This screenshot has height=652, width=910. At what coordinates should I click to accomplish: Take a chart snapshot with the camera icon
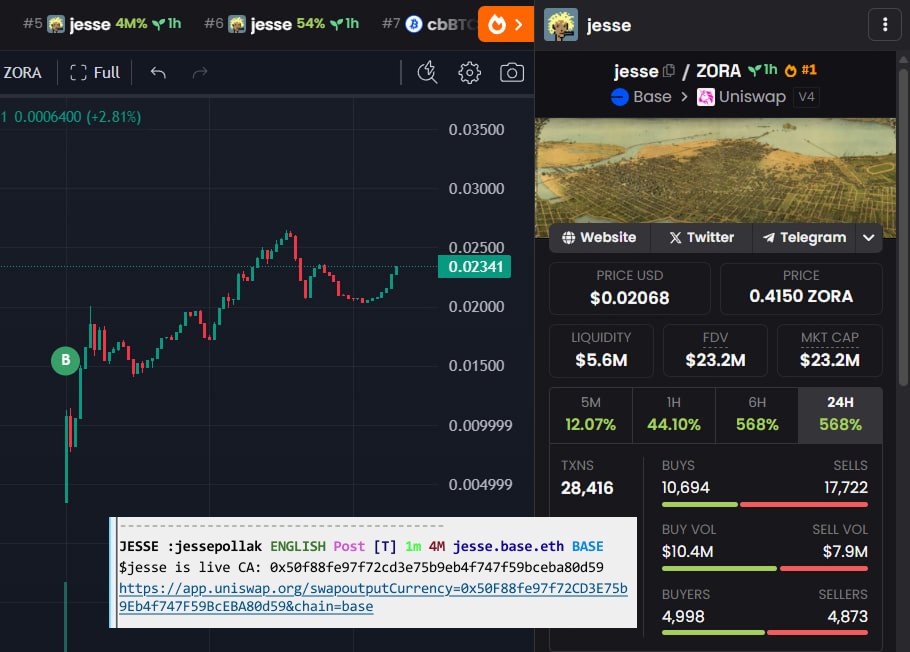511,72
